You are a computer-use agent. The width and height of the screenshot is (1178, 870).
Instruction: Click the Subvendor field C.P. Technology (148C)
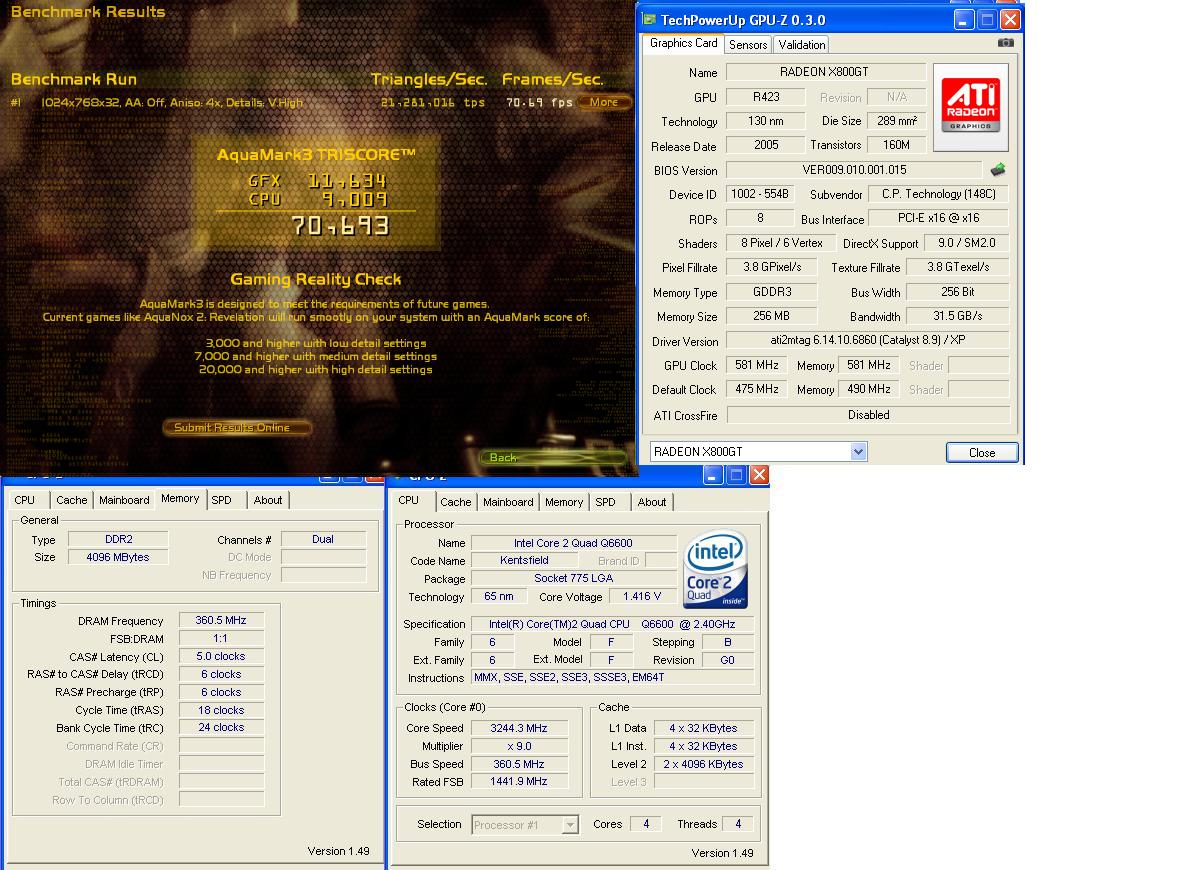(x=939, y=194)
